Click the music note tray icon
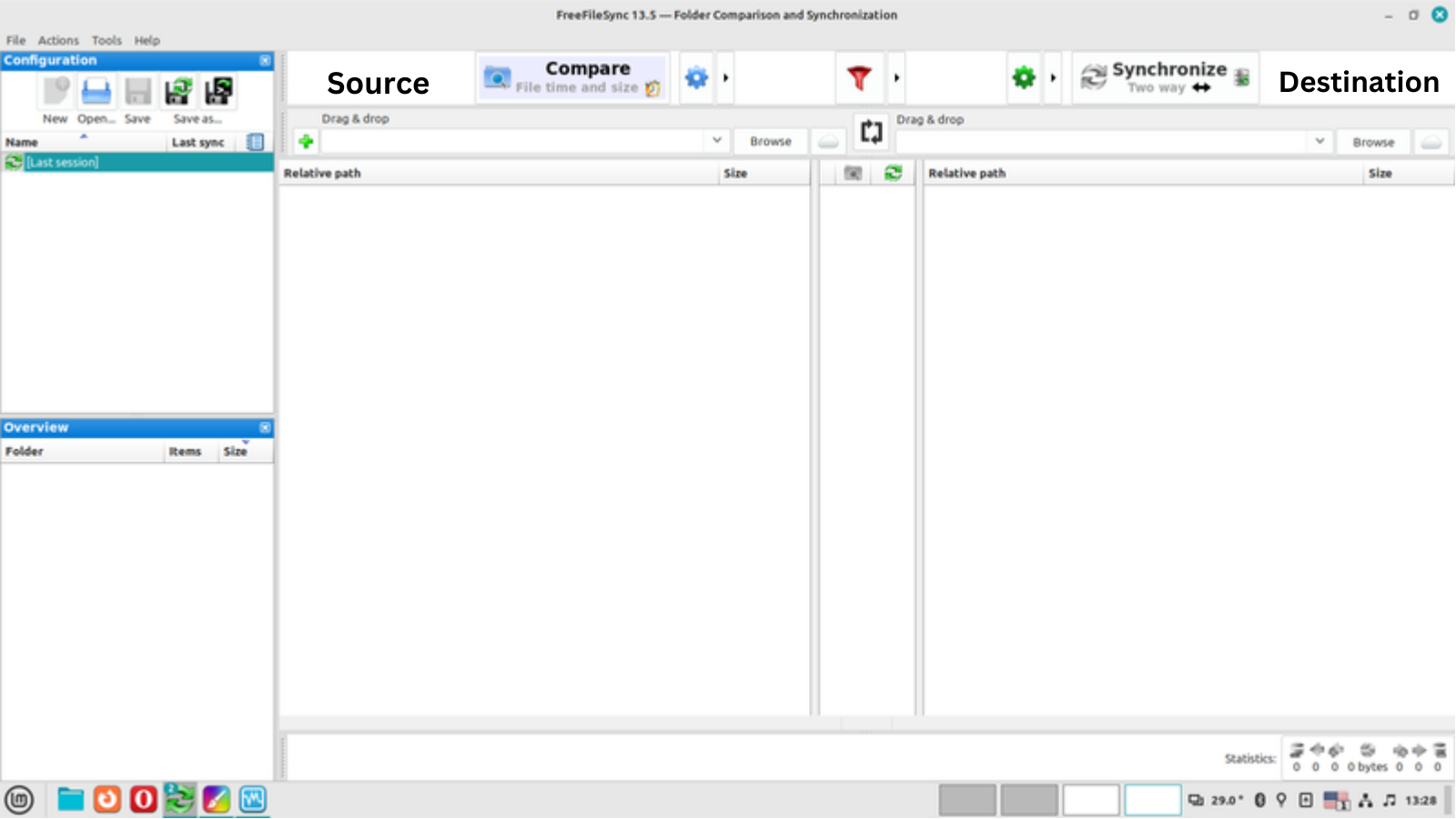Viewport: 1456px width, 819px height. pyautogui.click(x=1389, y=800)
